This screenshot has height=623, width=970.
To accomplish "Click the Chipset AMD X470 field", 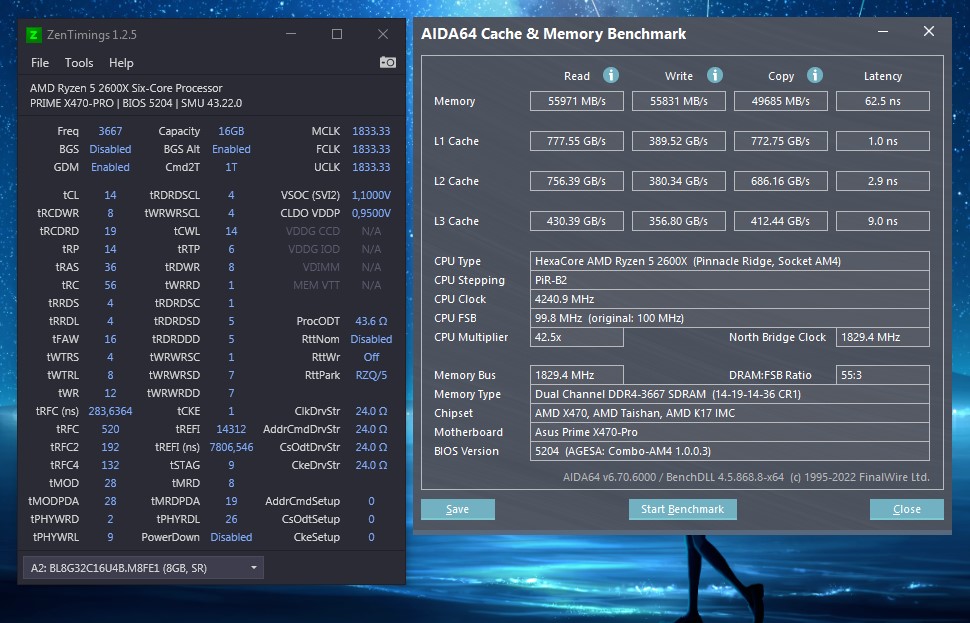I will tap(730, 413).
